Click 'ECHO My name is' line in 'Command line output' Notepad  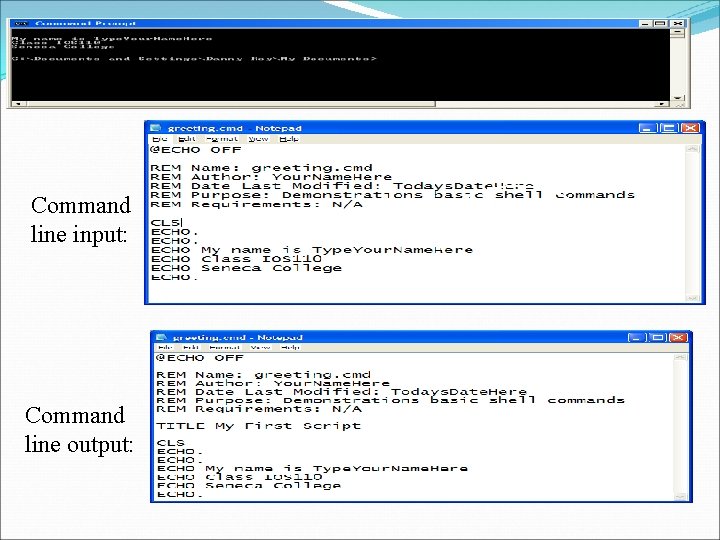(x=312, y=468)
